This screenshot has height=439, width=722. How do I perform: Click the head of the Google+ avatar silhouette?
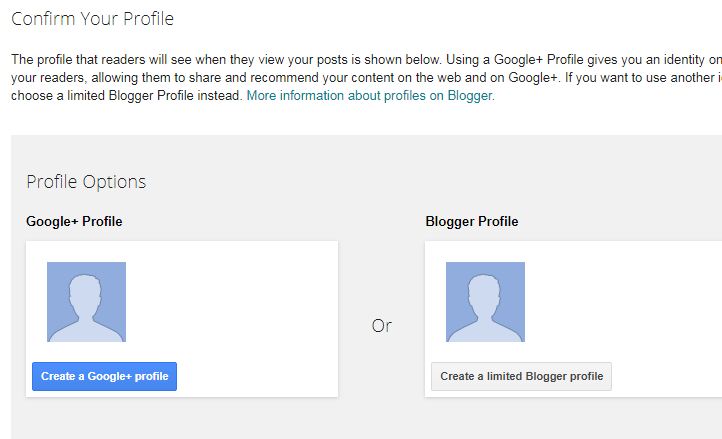[x=86, y=291]
